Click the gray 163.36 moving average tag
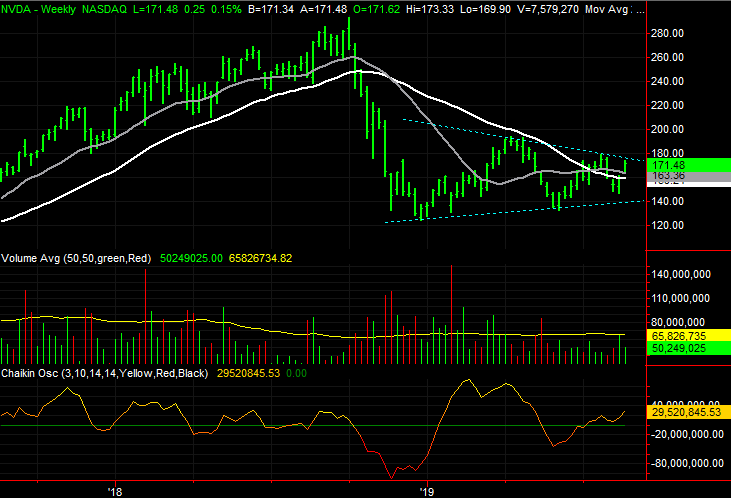This screenshot has height=498, width=731. point(690,176)
